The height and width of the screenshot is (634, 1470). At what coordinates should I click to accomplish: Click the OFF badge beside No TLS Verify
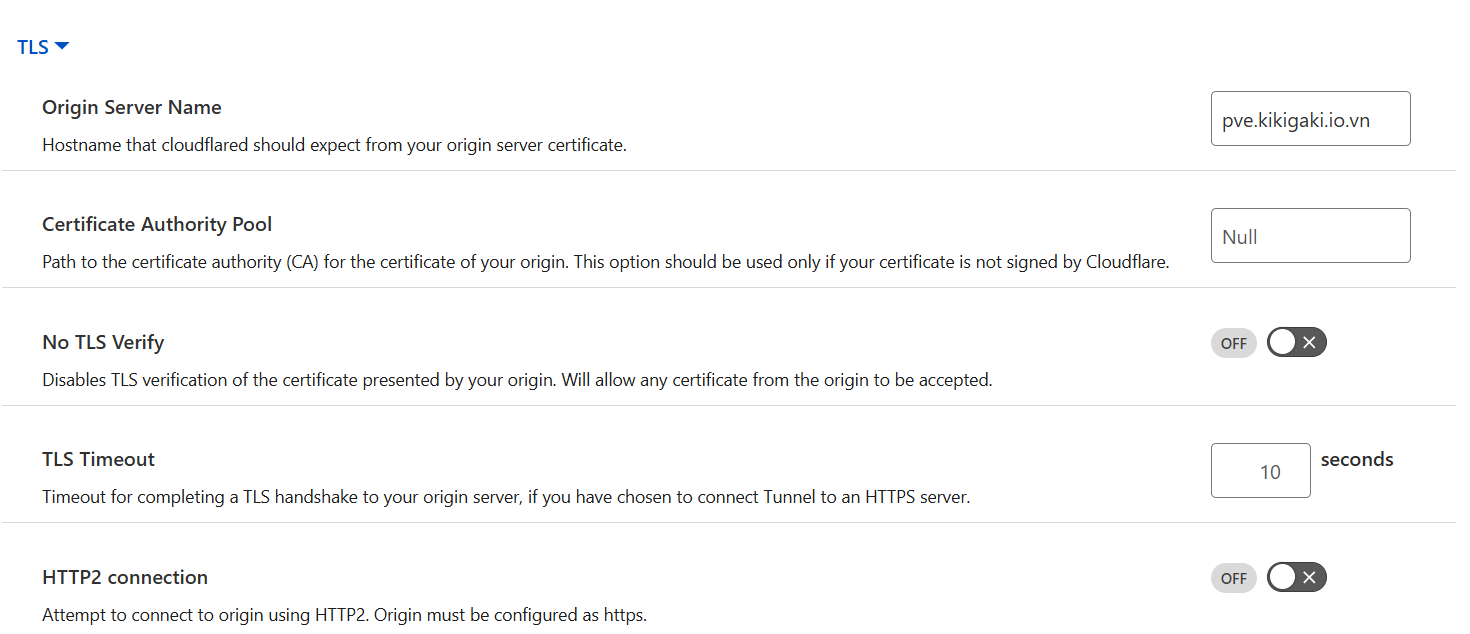tap(1233, 343)
